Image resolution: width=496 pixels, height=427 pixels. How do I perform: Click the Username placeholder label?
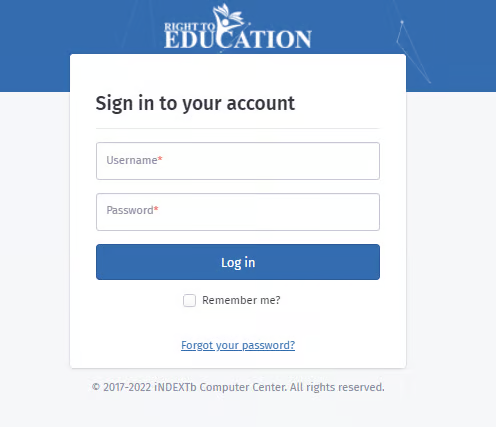tap(132, 160)
